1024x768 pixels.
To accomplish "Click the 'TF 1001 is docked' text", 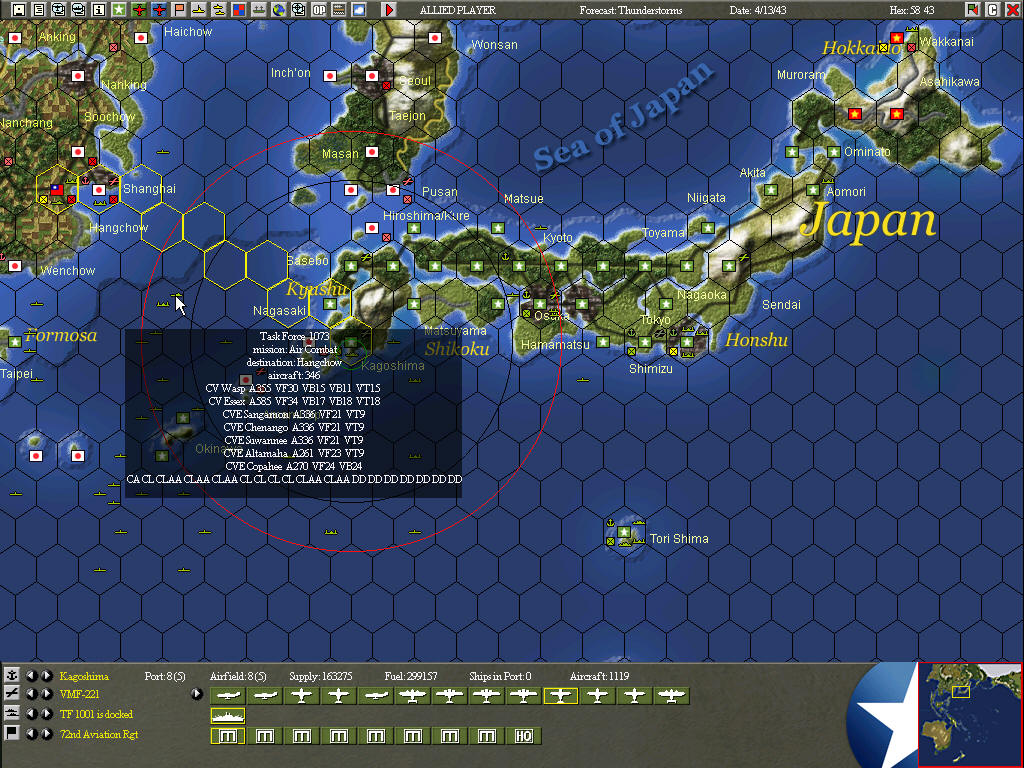I will click(x=96, y=714).
